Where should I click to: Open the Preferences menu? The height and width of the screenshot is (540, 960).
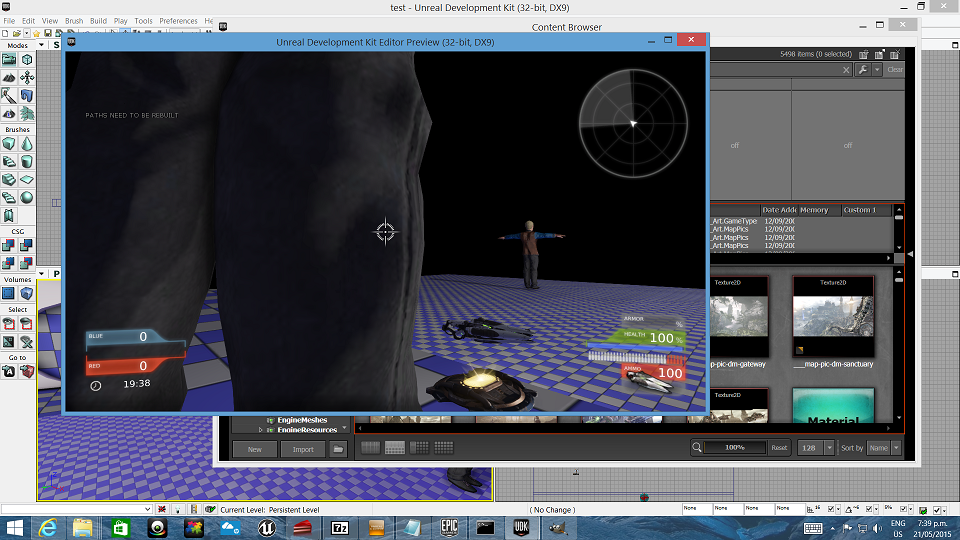179,21
